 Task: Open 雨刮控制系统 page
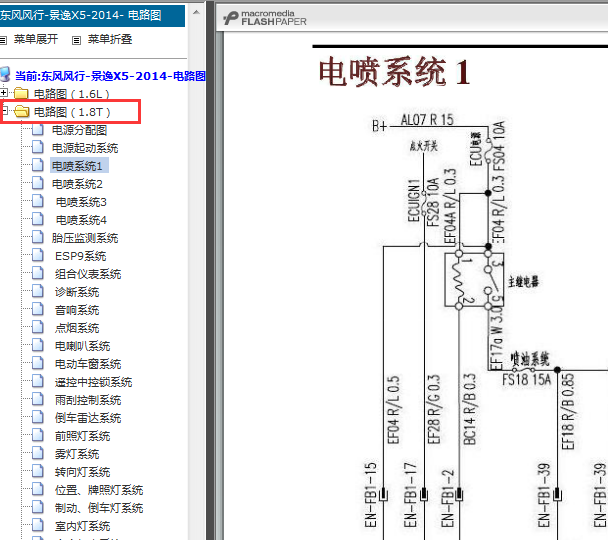88,400
